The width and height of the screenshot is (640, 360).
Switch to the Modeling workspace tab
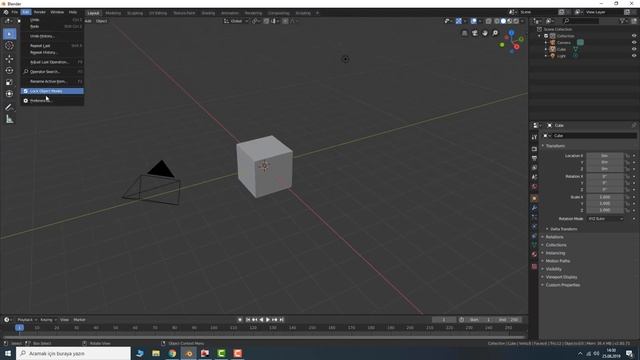tap(113, 13)
